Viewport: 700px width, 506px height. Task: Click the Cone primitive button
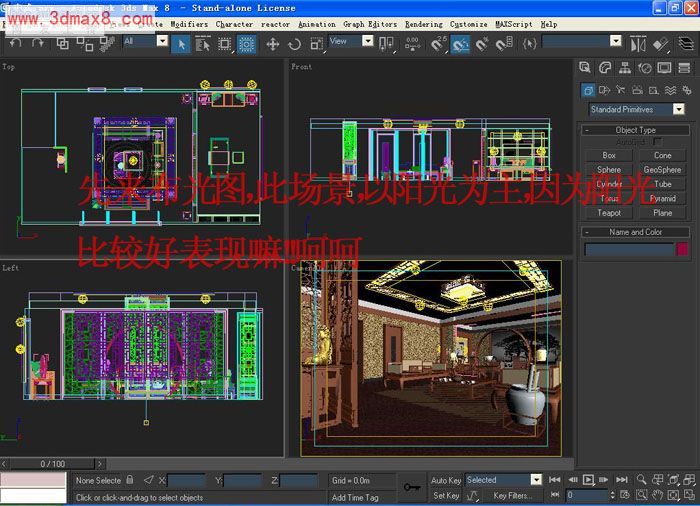tap(662, 155)
